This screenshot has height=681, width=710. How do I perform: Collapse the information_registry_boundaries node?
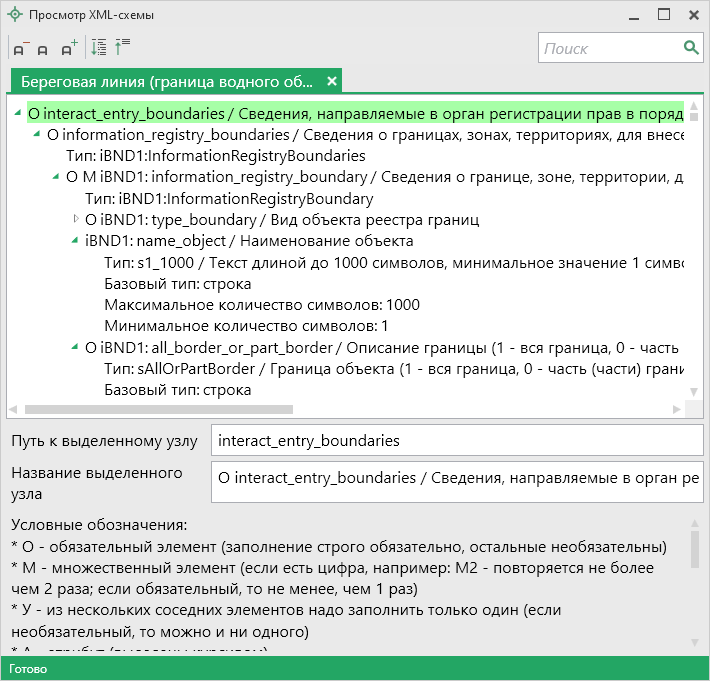[38, 135]
